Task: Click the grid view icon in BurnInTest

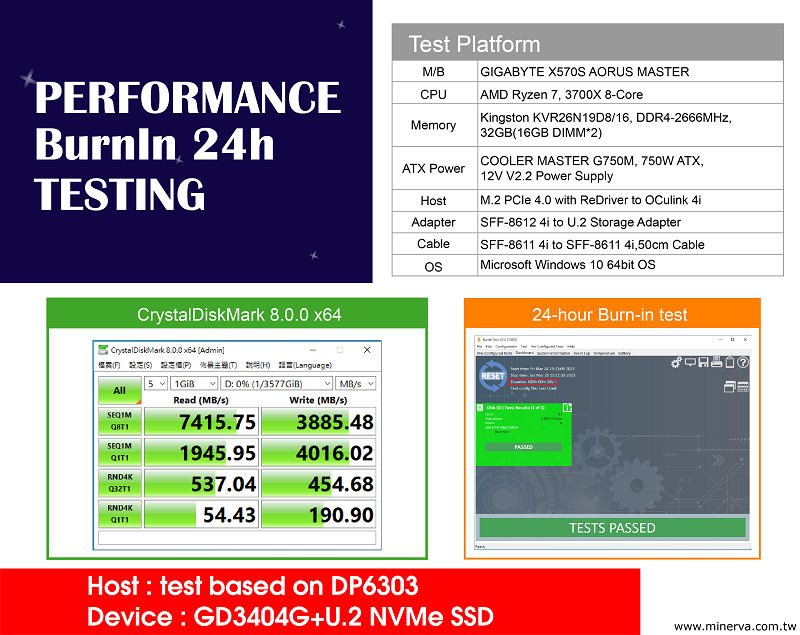Action: 743,387
